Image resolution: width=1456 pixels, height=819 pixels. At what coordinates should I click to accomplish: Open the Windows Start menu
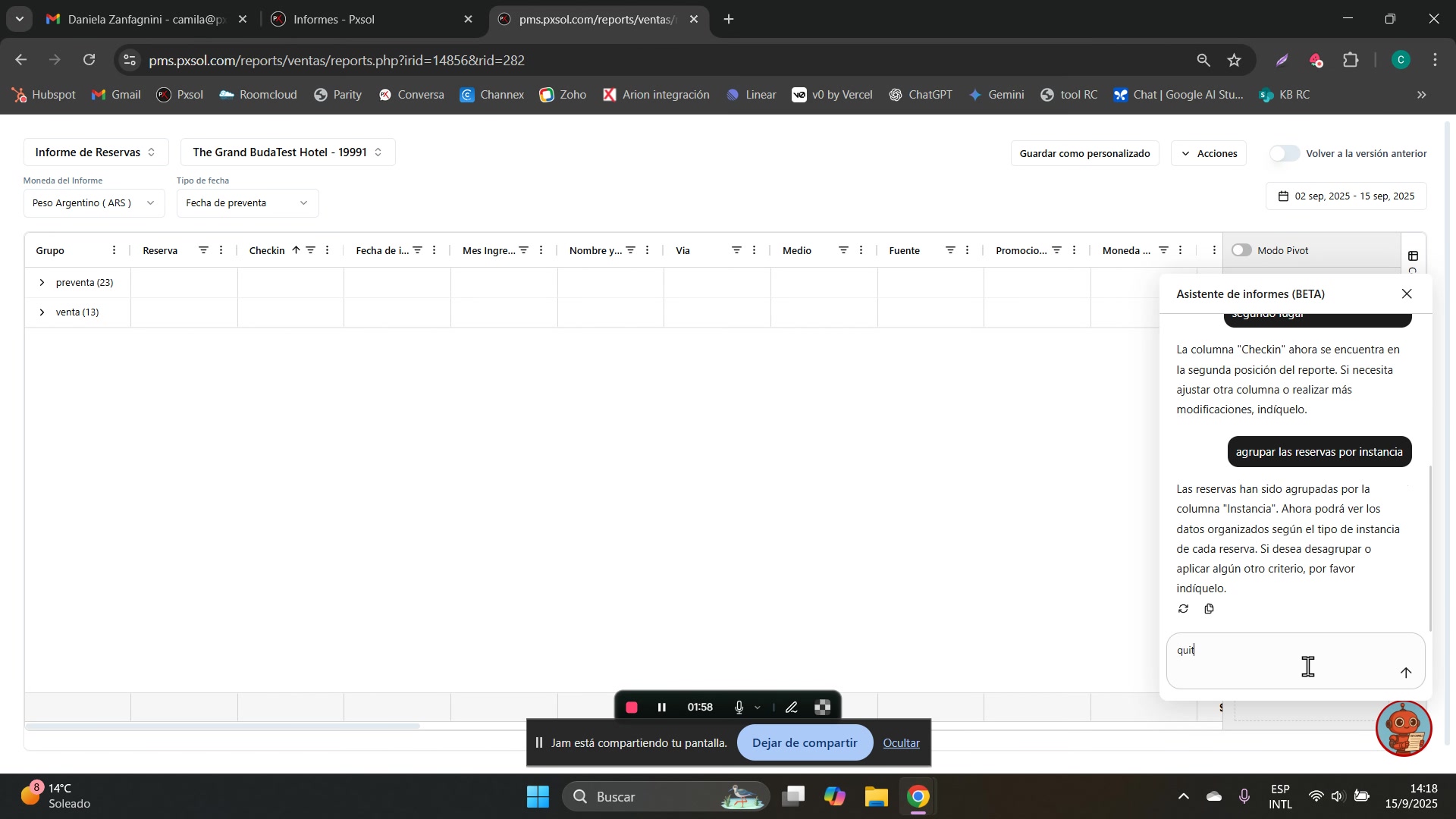tap(538, 798)
